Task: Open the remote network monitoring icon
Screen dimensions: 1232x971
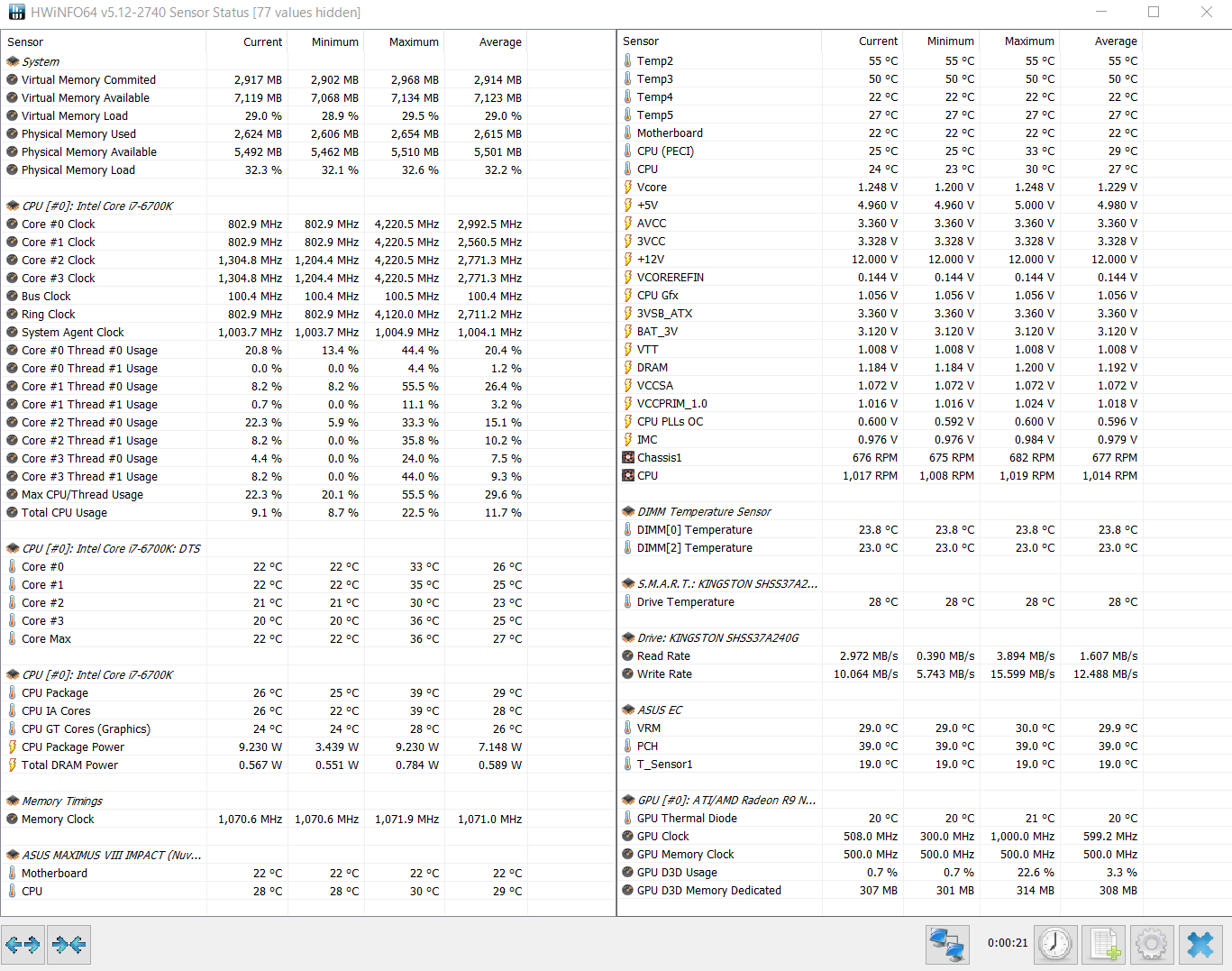Action: pyautogui.click(x=947, y=944)
